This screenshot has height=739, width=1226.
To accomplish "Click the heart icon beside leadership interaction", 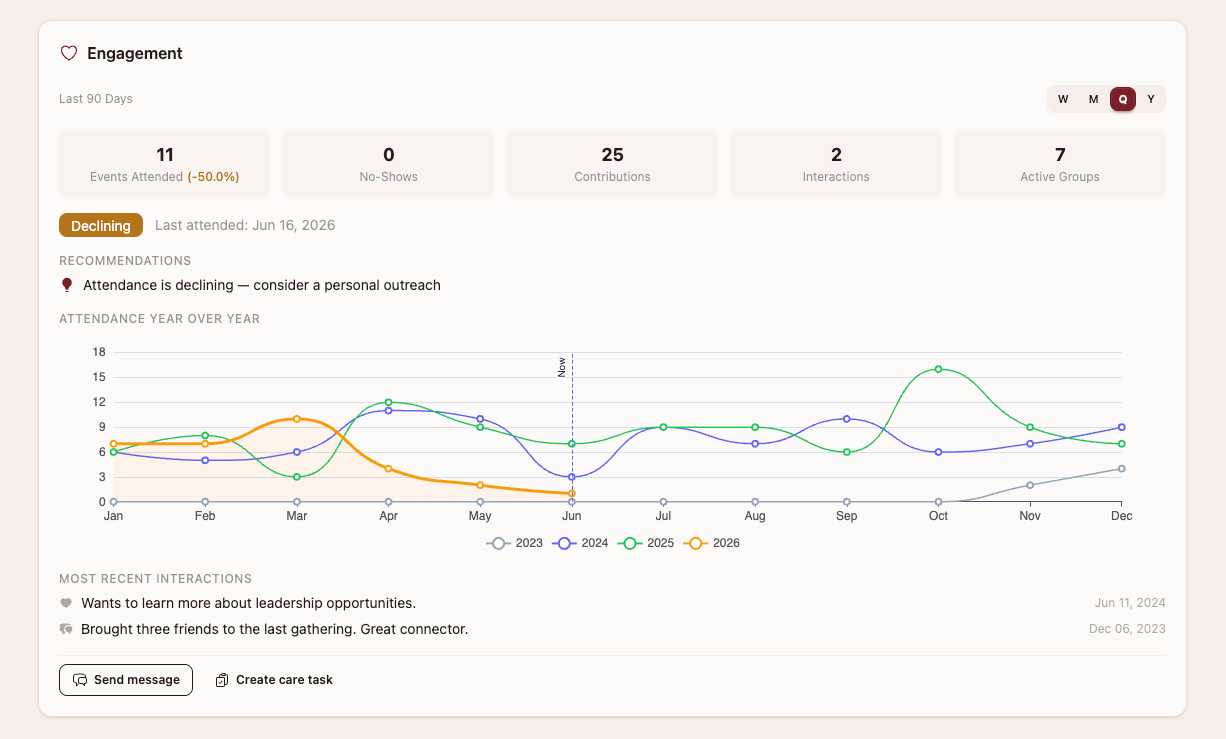I will 66,603.
